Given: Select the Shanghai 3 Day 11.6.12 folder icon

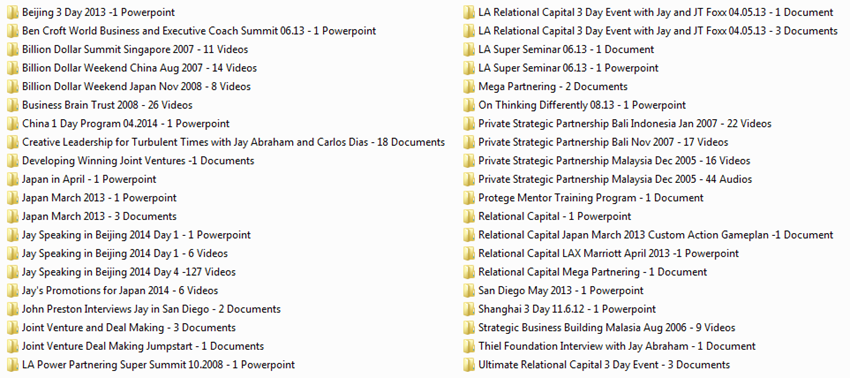Looking at the screenshot, I should tap(469, 310).
